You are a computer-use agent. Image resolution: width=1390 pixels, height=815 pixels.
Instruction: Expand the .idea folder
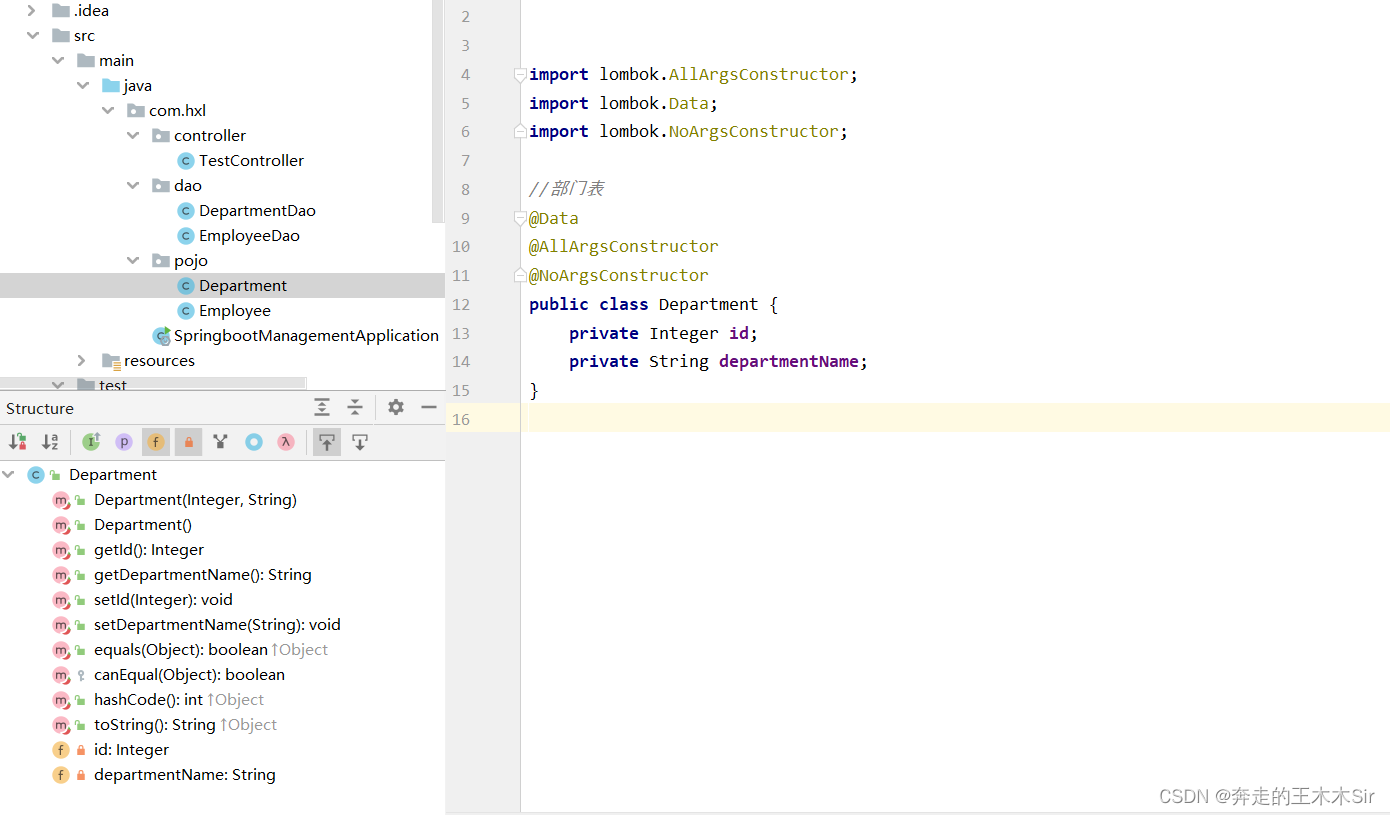coord(33,11)
